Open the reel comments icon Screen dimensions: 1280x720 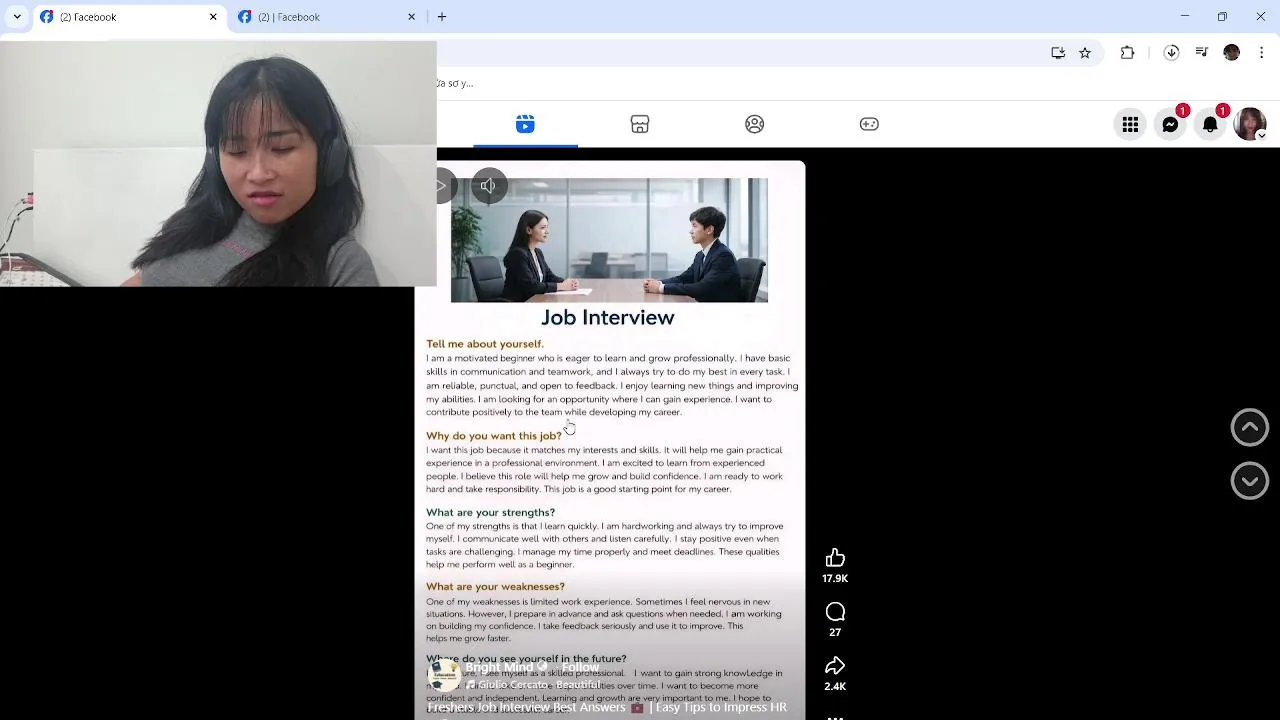835,612
